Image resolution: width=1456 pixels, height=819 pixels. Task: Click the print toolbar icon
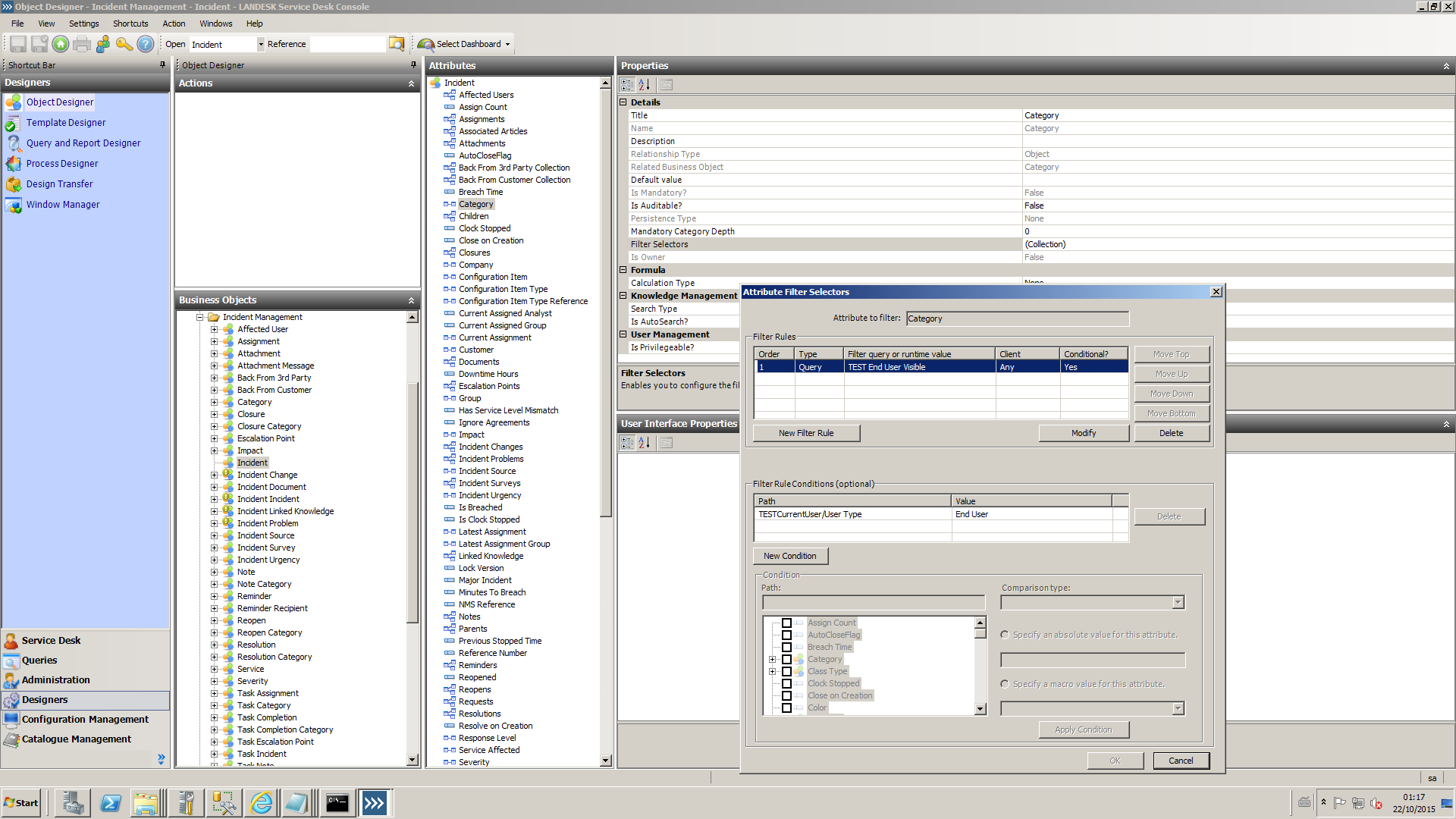pos(82,44)
